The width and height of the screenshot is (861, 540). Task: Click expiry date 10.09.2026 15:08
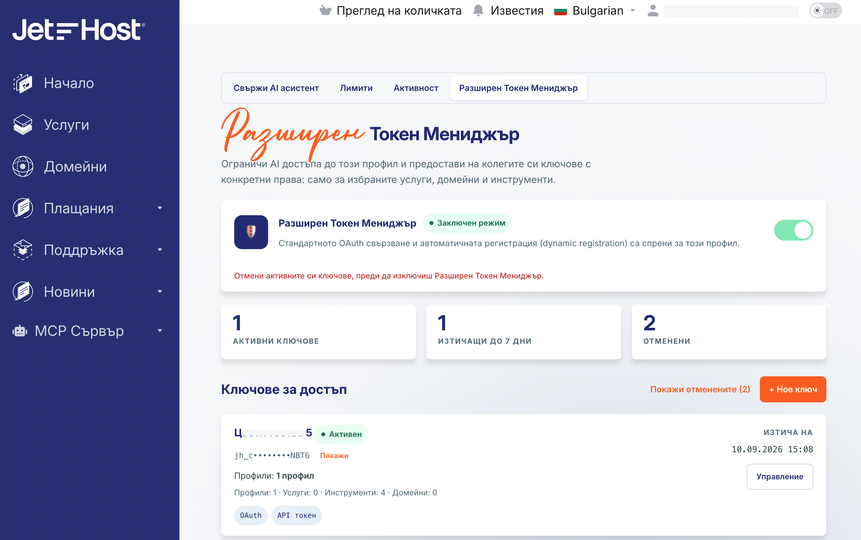point(772,449)
